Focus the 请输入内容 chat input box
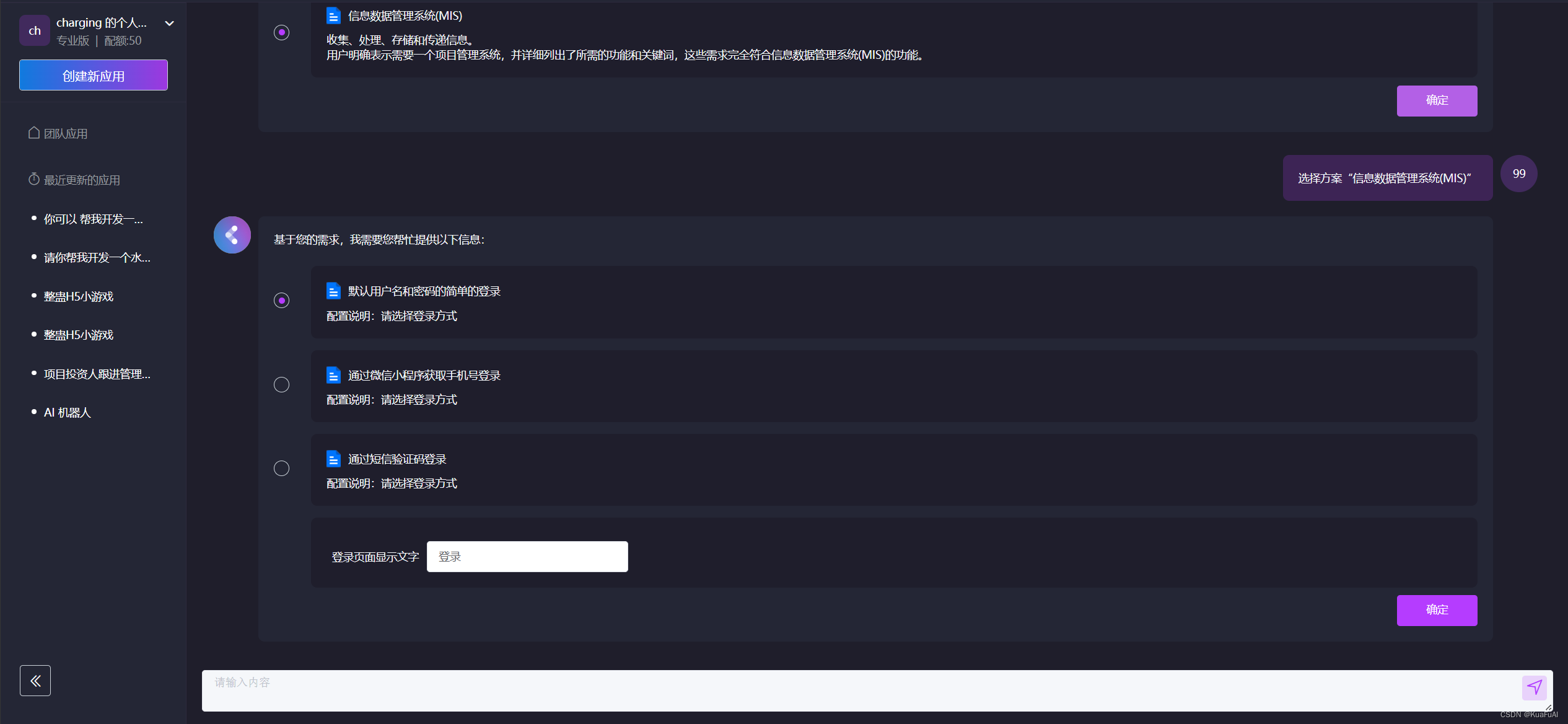The width and height of the screenshot is (1568, 724). [855, 689]
